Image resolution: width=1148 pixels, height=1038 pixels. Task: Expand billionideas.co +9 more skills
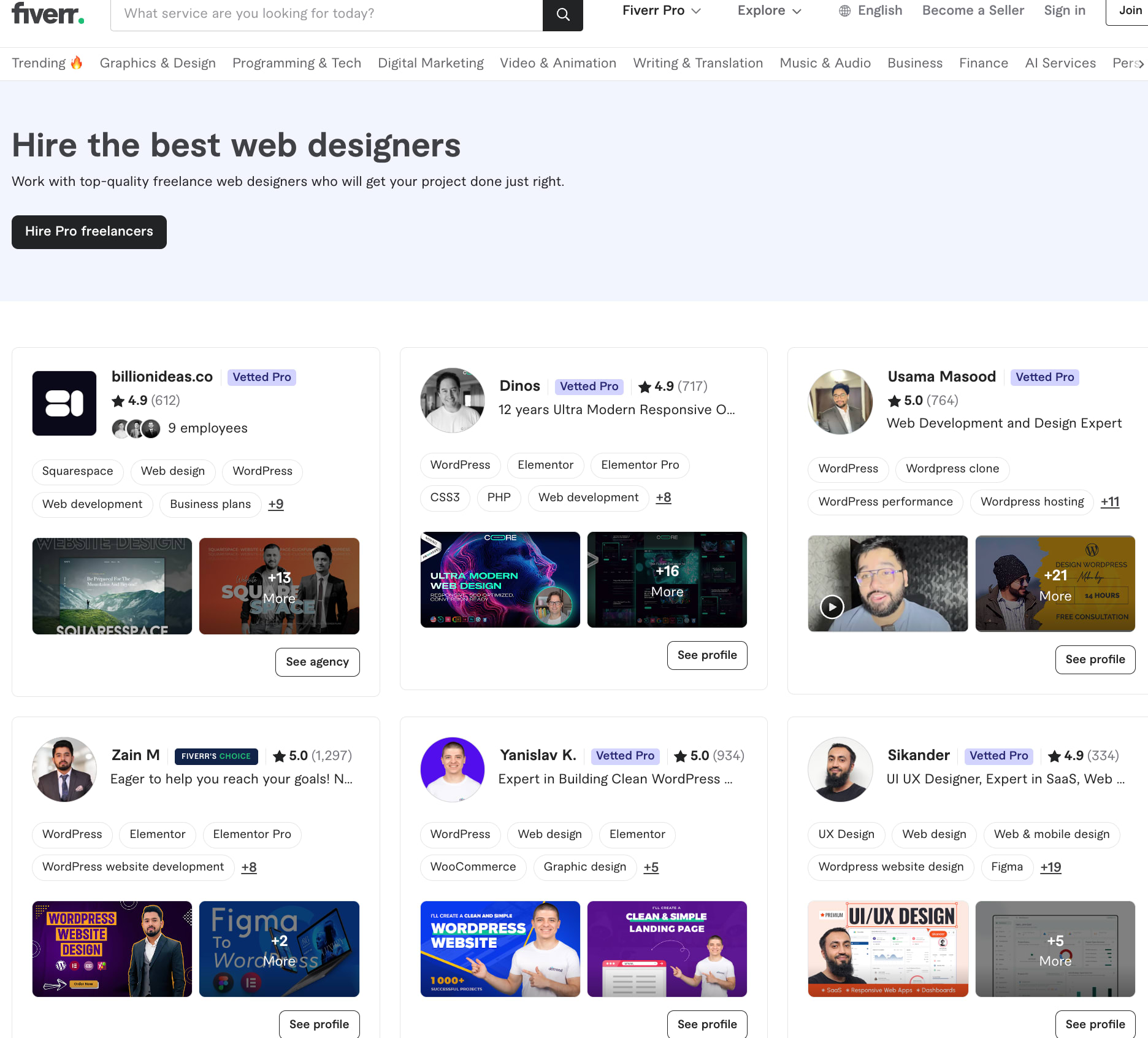point(276,504)
